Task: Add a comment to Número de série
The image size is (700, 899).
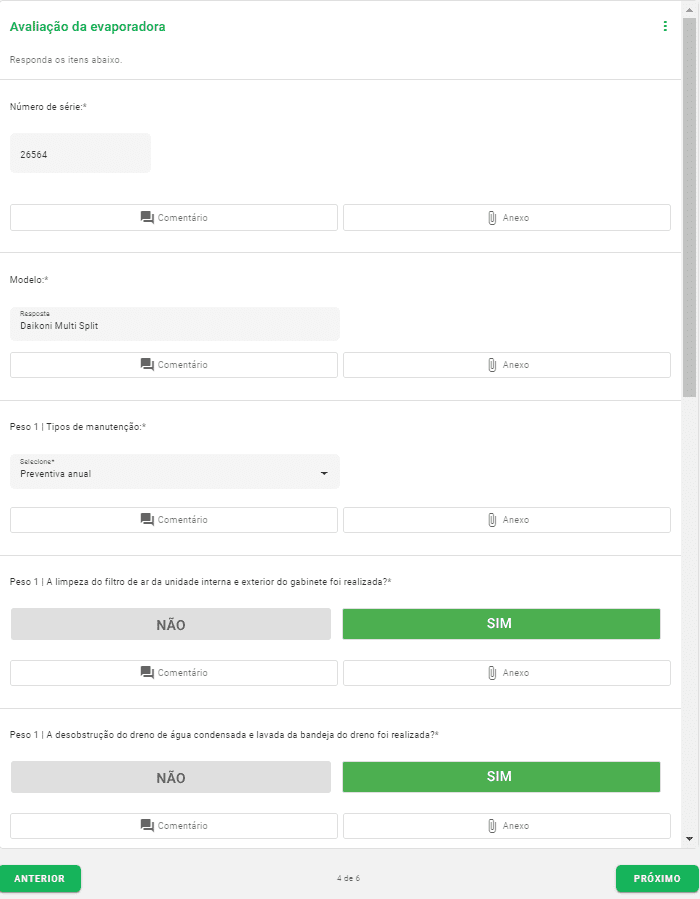Action: pyautogui.click(x=174, y=217)
